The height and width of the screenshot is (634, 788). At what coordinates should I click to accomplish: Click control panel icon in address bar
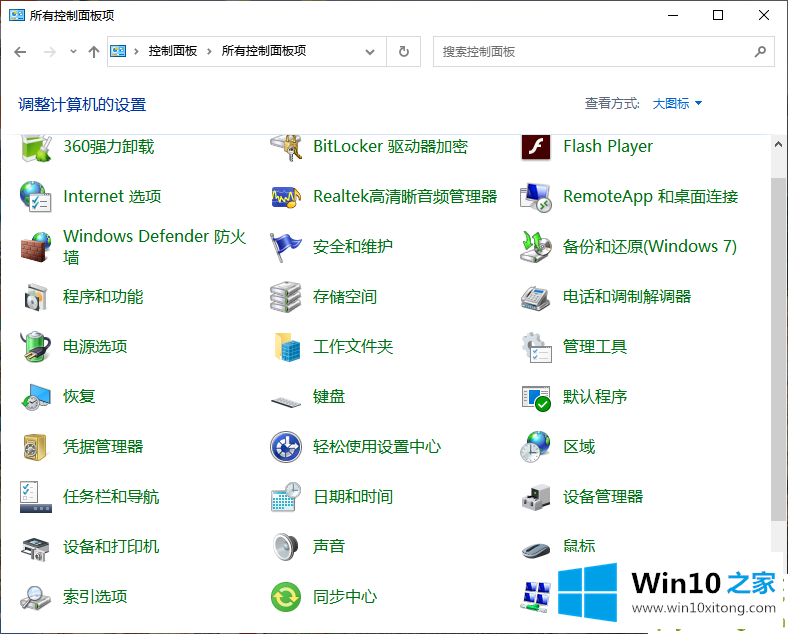(118, 51)
